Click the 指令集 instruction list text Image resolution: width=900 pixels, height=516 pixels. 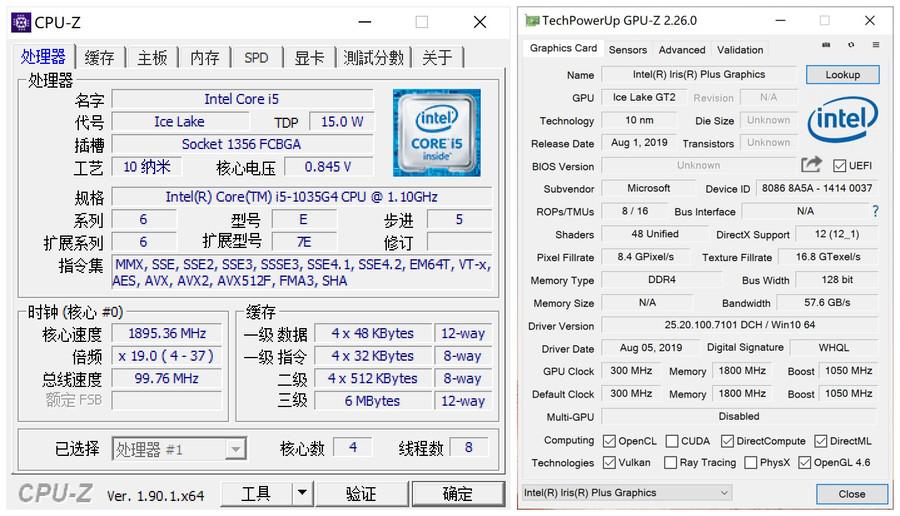point(302,273)
